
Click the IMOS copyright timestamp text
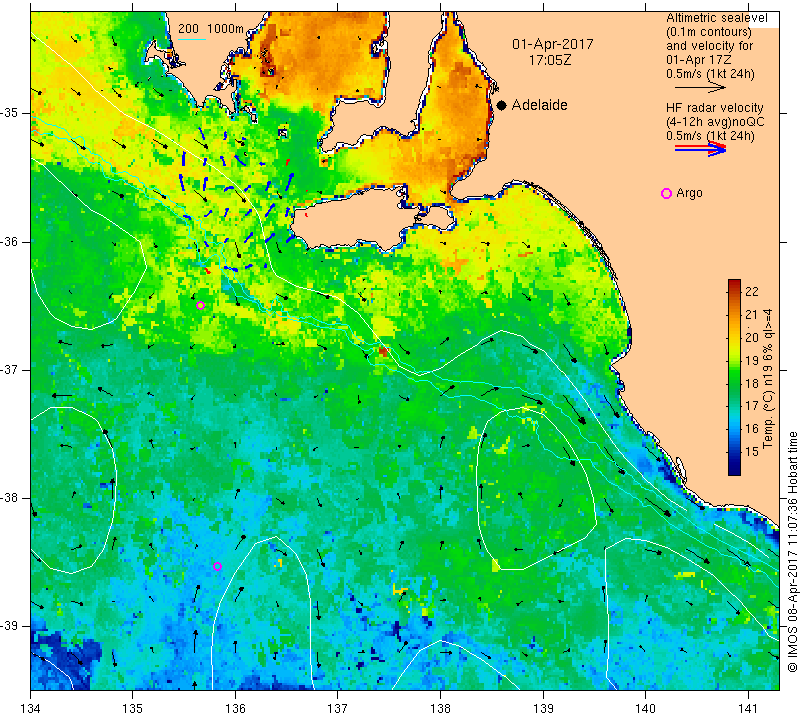[792, 551]
